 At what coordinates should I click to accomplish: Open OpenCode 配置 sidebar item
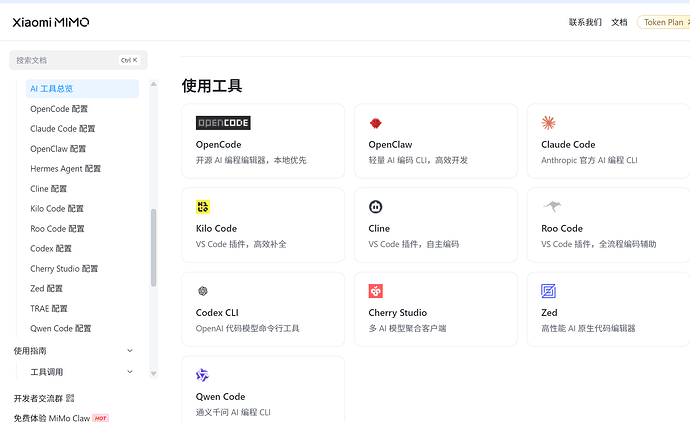(x=59, y=109)
